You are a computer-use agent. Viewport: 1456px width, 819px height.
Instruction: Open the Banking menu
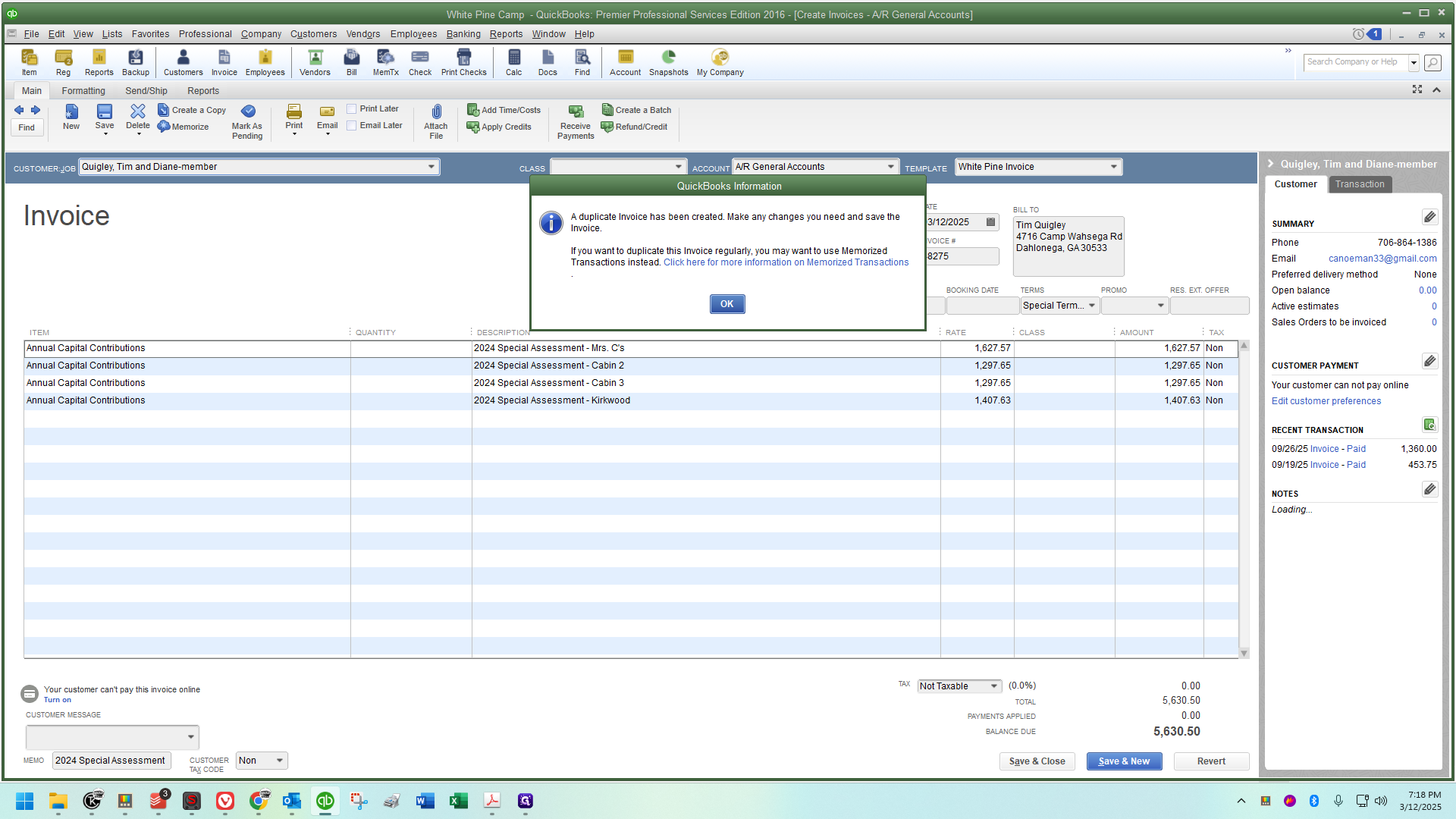(x=463, y=34)
